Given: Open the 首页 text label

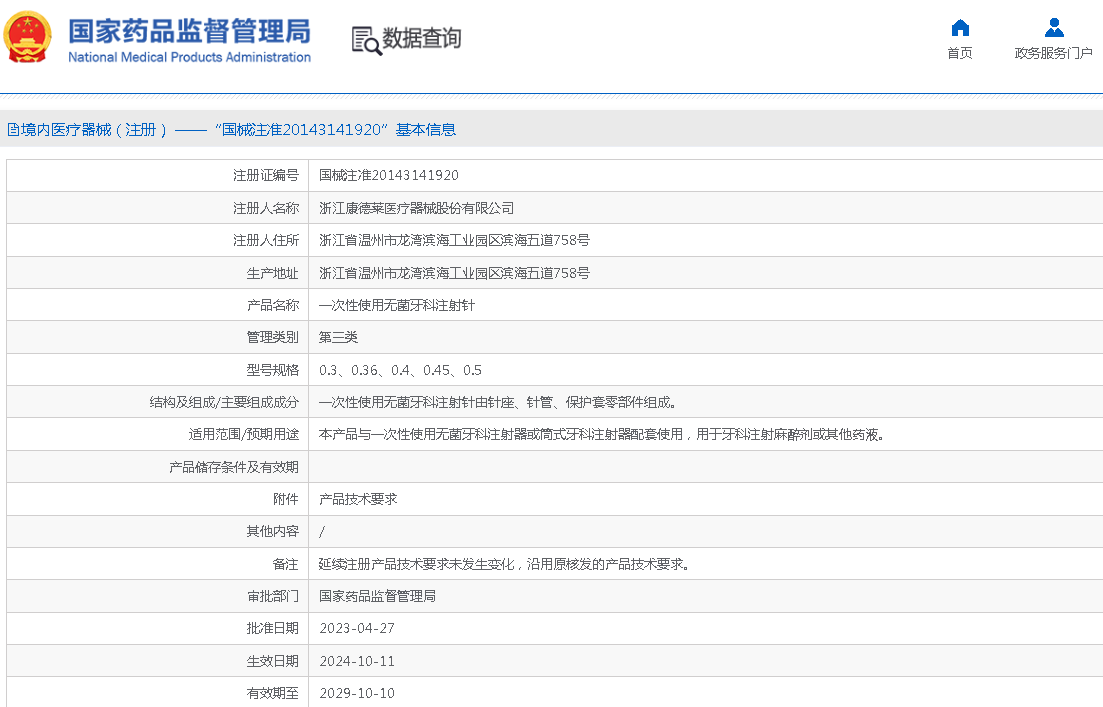Looking at the screenshot, I should pyautogui.click(x=959, y=53).
